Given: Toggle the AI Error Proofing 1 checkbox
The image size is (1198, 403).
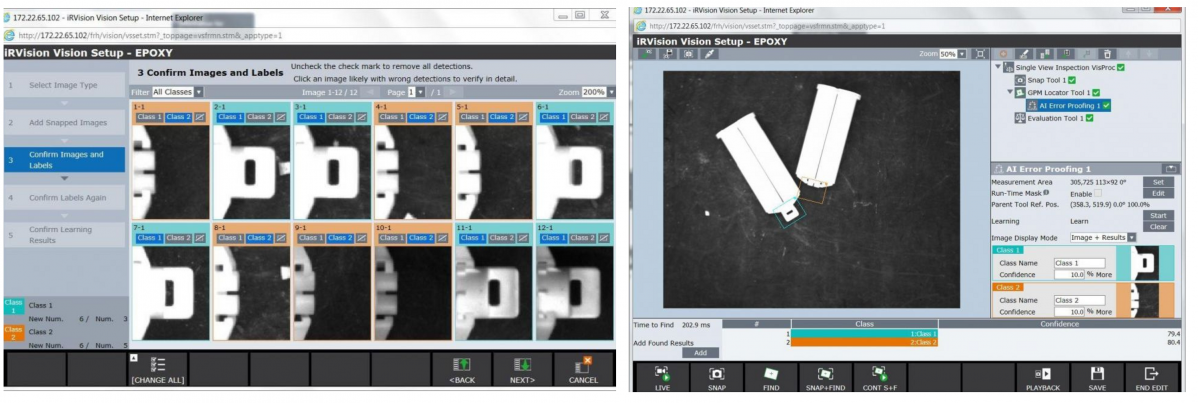Looking at the screenshot, I should [x=1106, y=106].
